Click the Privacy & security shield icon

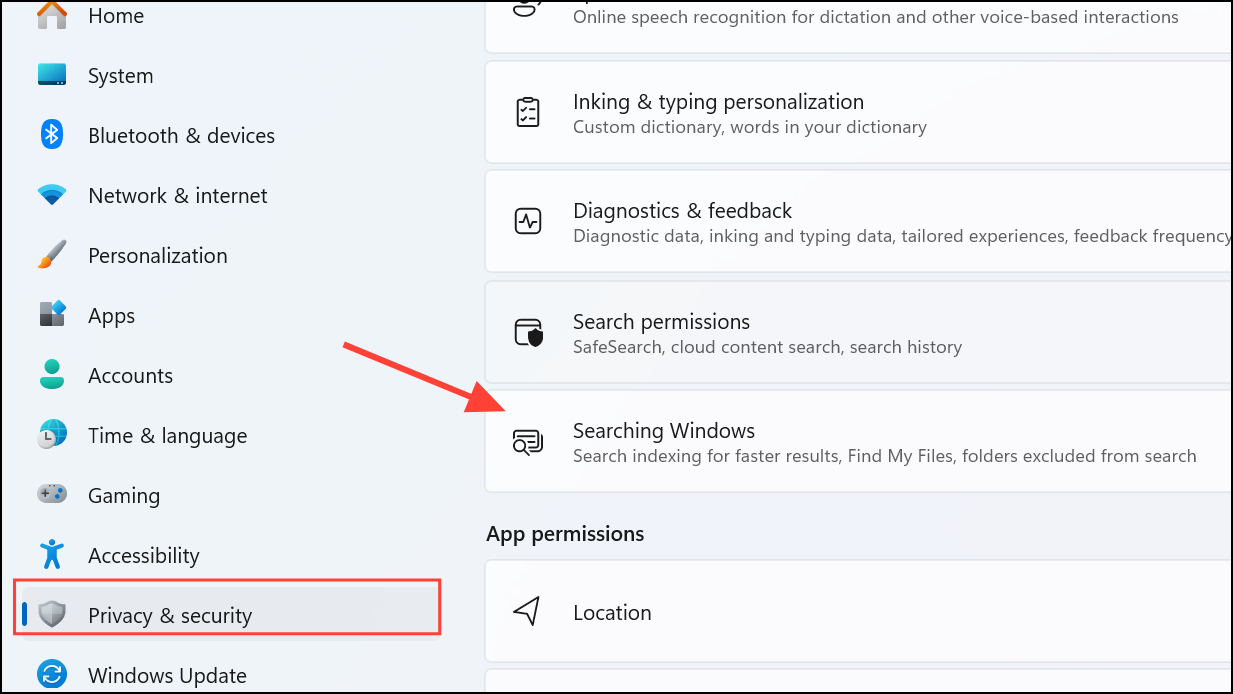point(52,614)
